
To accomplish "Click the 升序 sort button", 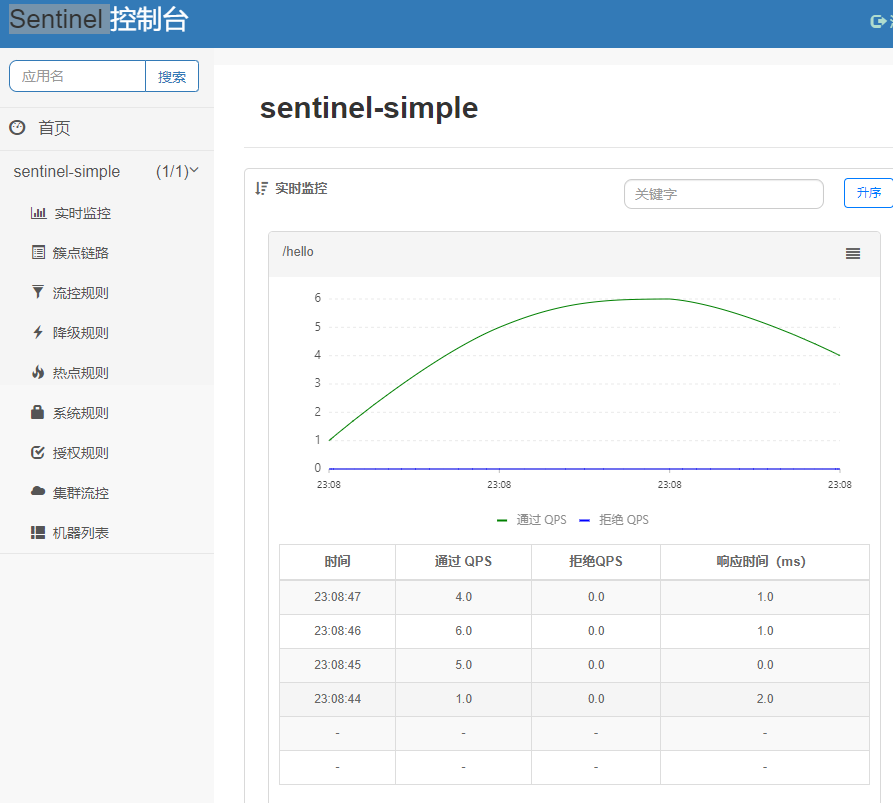I will click(869, 193).
